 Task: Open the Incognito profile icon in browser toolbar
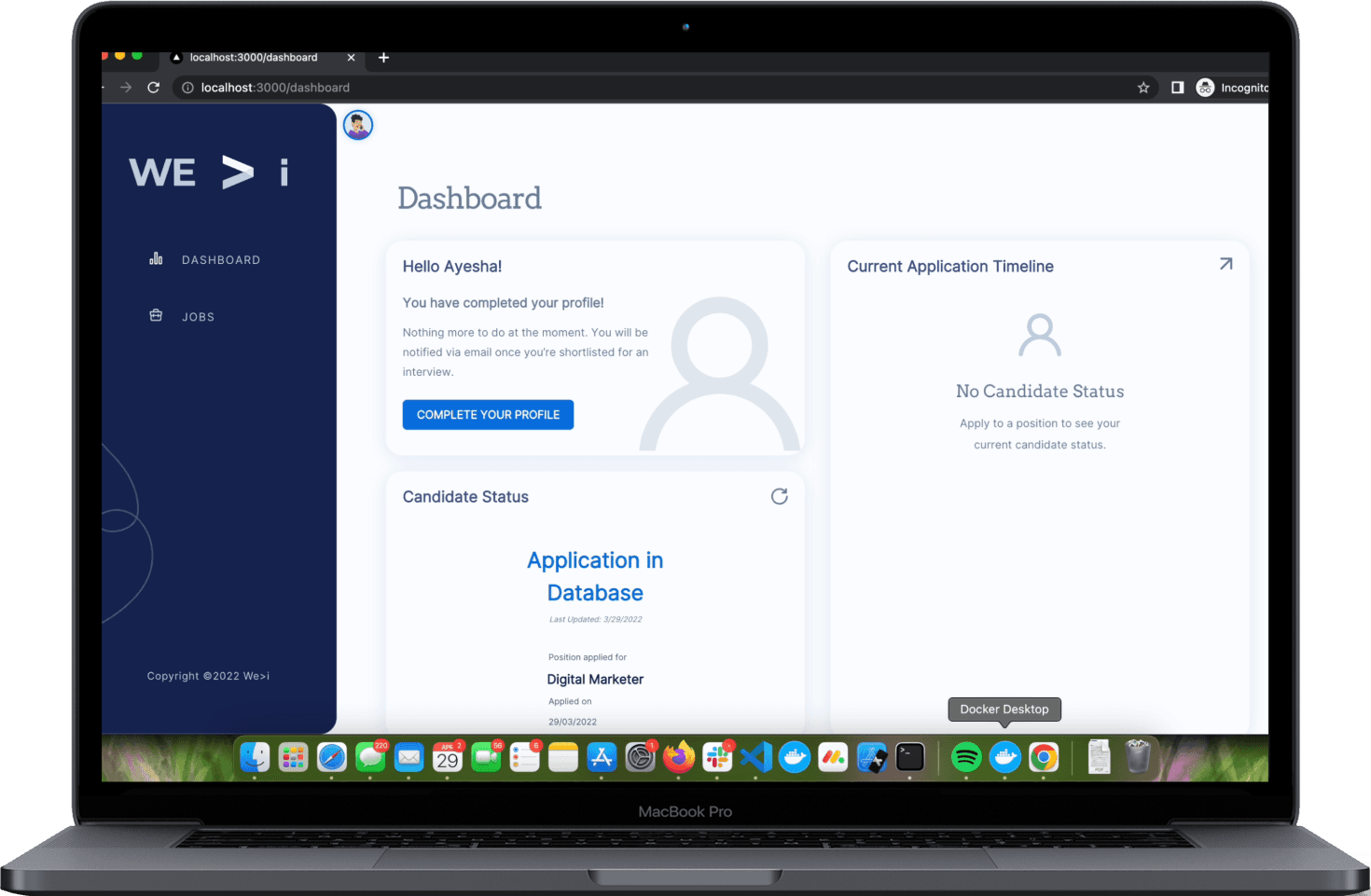pyautogui.click(x=1205, y=87)
